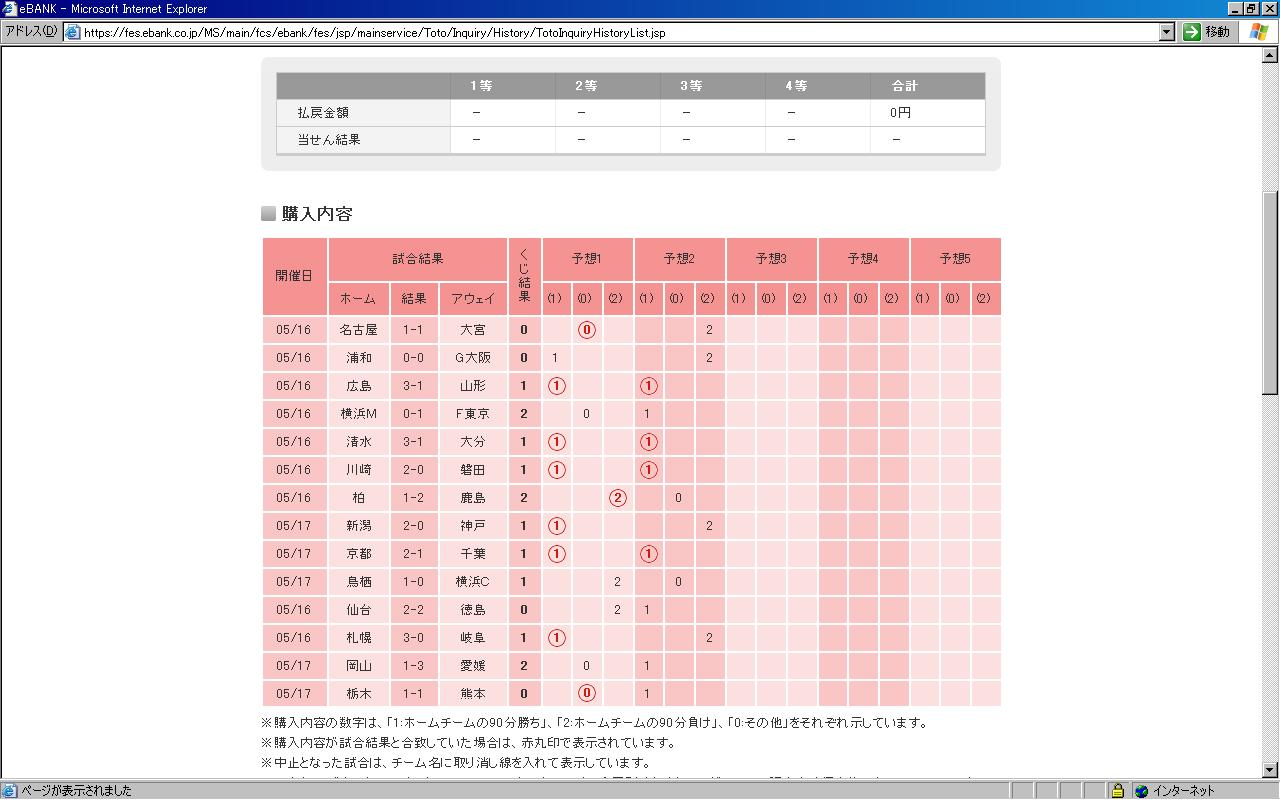
Task: Click the 清水 home team cell
Action: coord(358,442)
